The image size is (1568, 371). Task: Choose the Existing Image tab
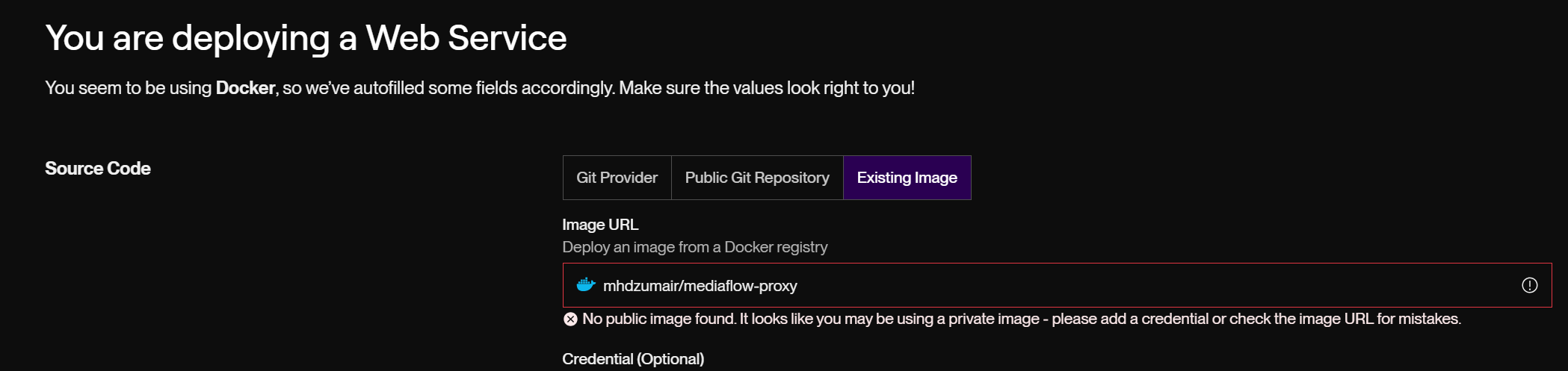907,178
